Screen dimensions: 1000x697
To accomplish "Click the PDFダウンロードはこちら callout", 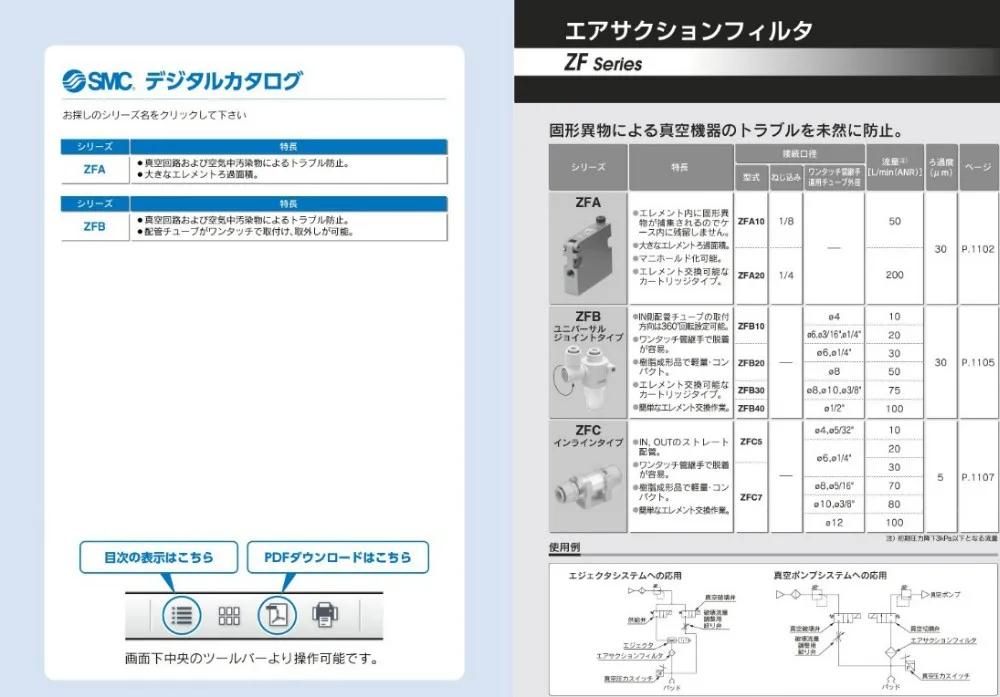I will pyautogui.click(x=338, y=557).
